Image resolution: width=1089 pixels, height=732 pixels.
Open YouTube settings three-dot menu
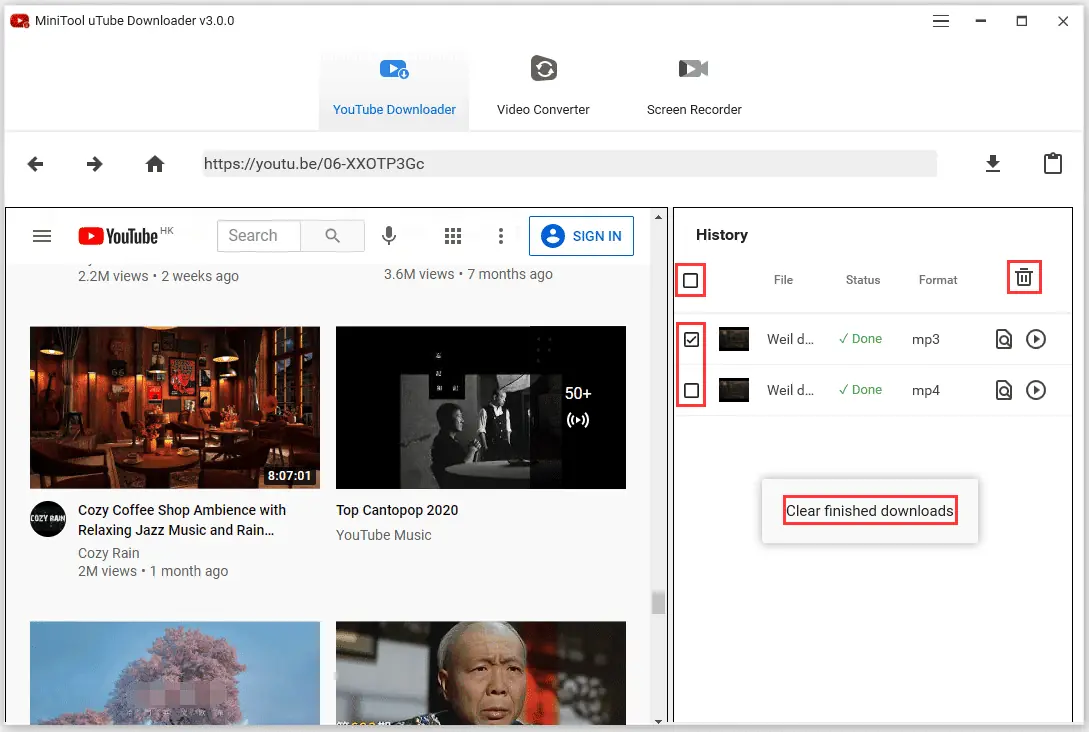click(501, 236)
